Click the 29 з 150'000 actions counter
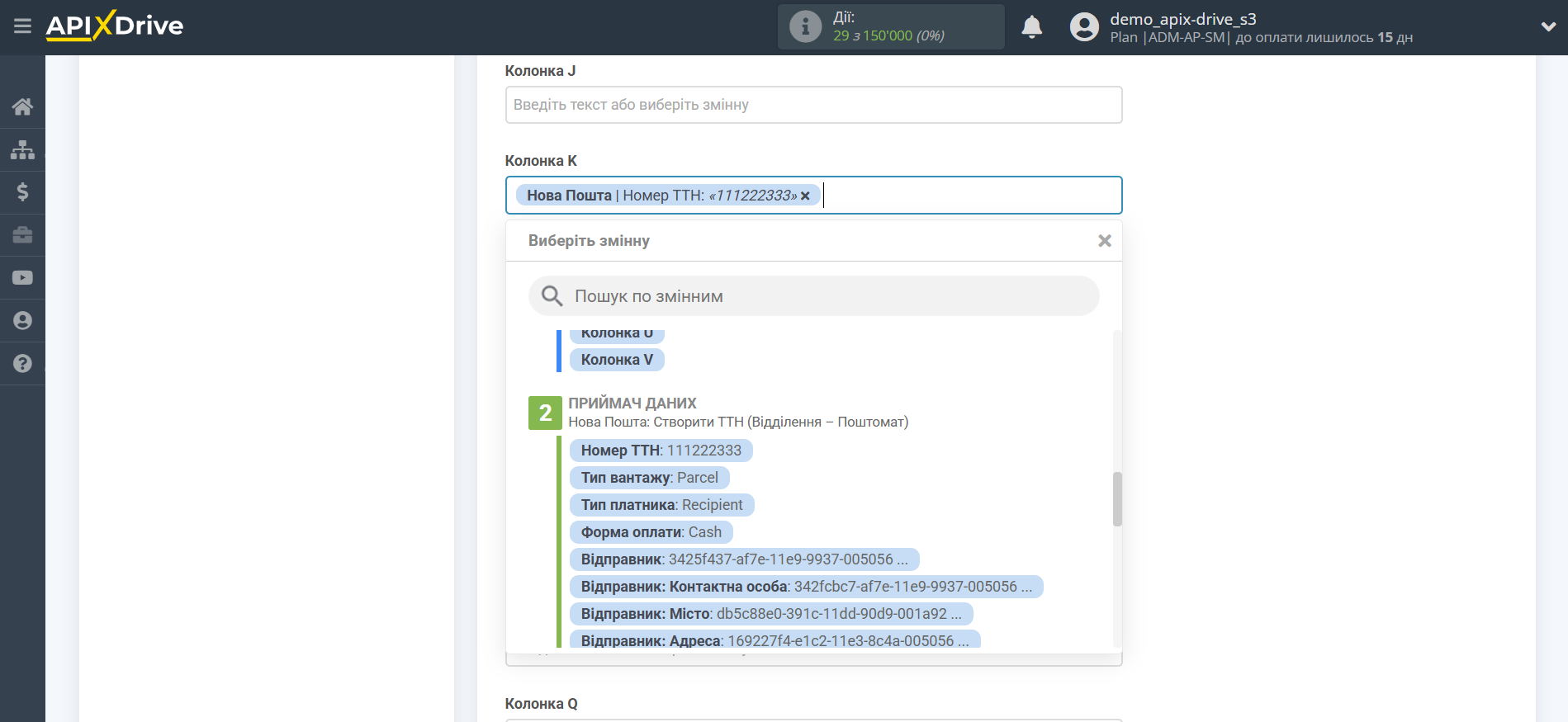1568x722 pixels. tap(888, 35)
